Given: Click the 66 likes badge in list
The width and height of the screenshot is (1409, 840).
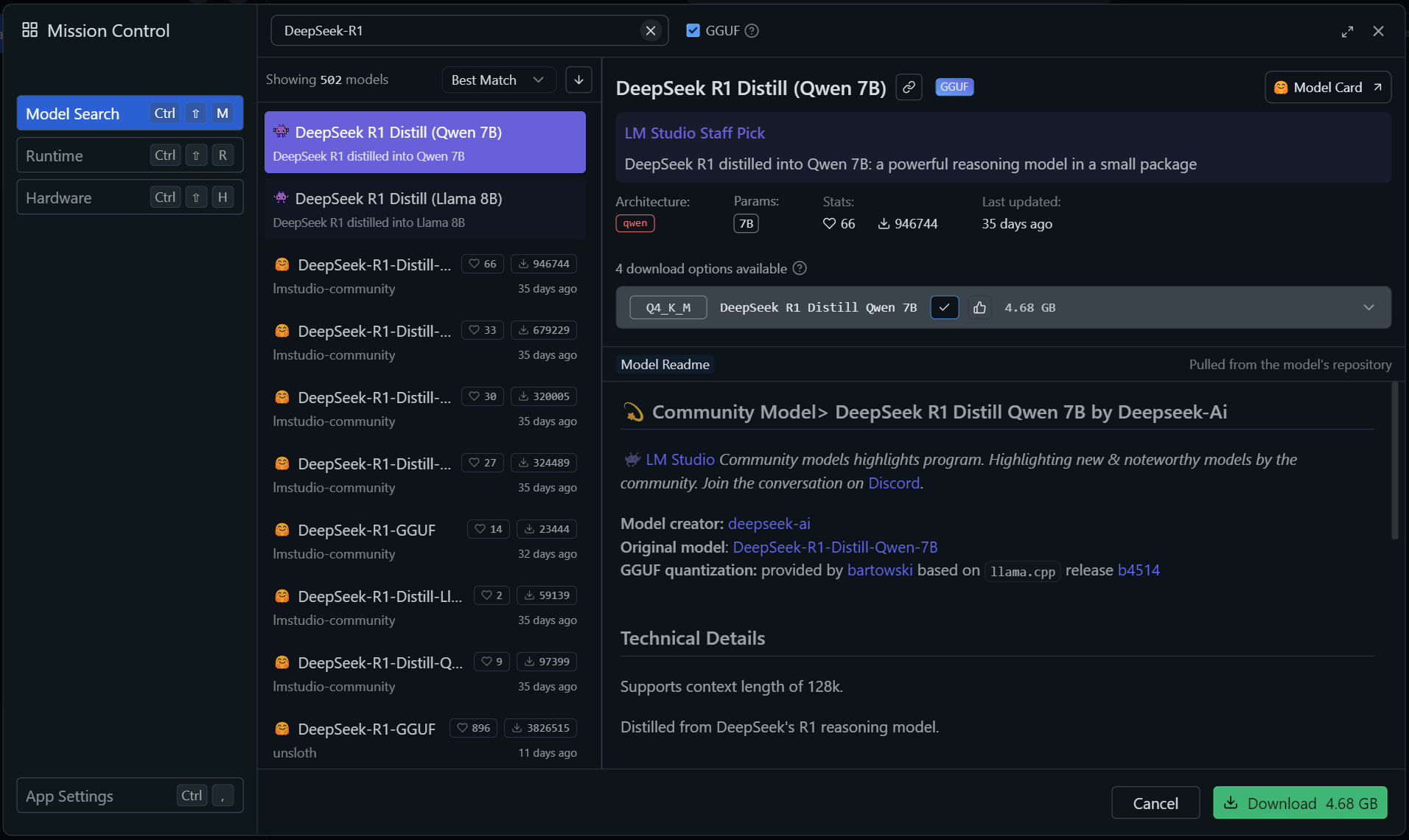Looking at the screenshot, I should tap(483, 264).
